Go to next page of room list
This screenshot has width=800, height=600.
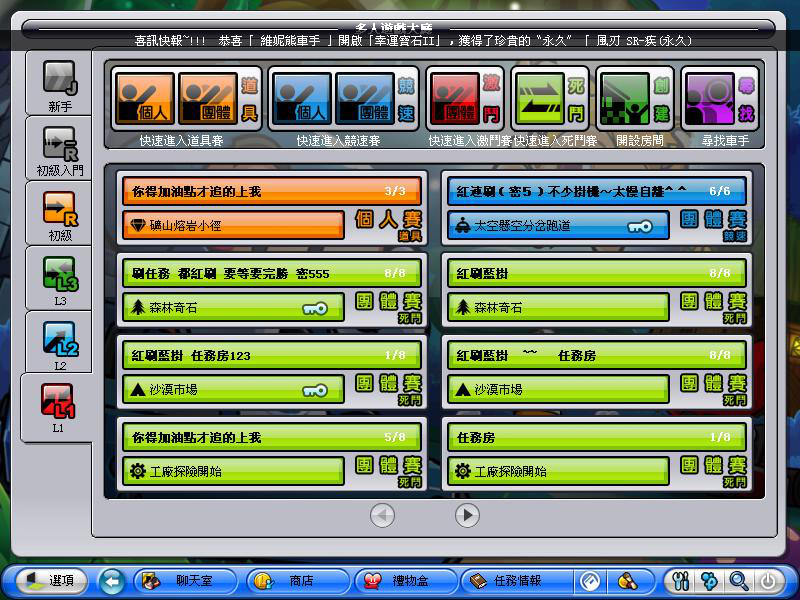click(x=467, y=515)
